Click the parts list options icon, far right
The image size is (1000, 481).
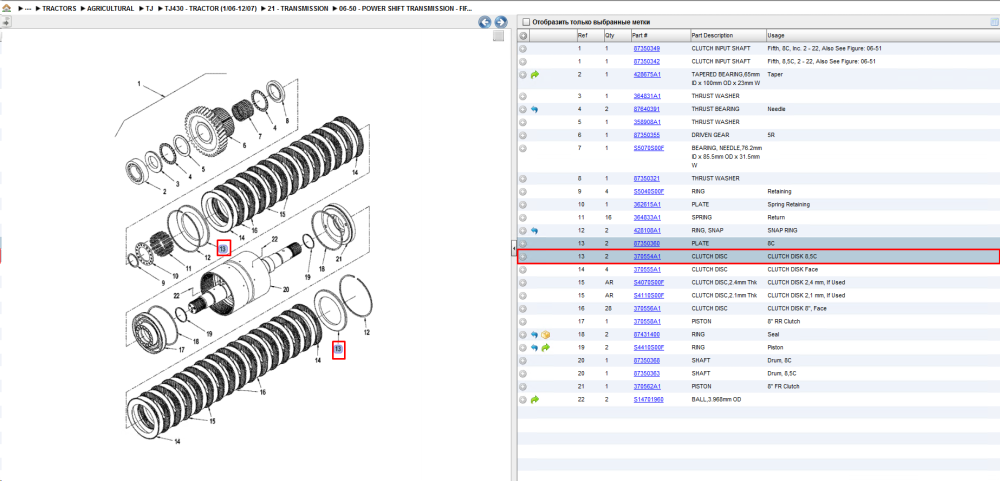click(994, 22)
